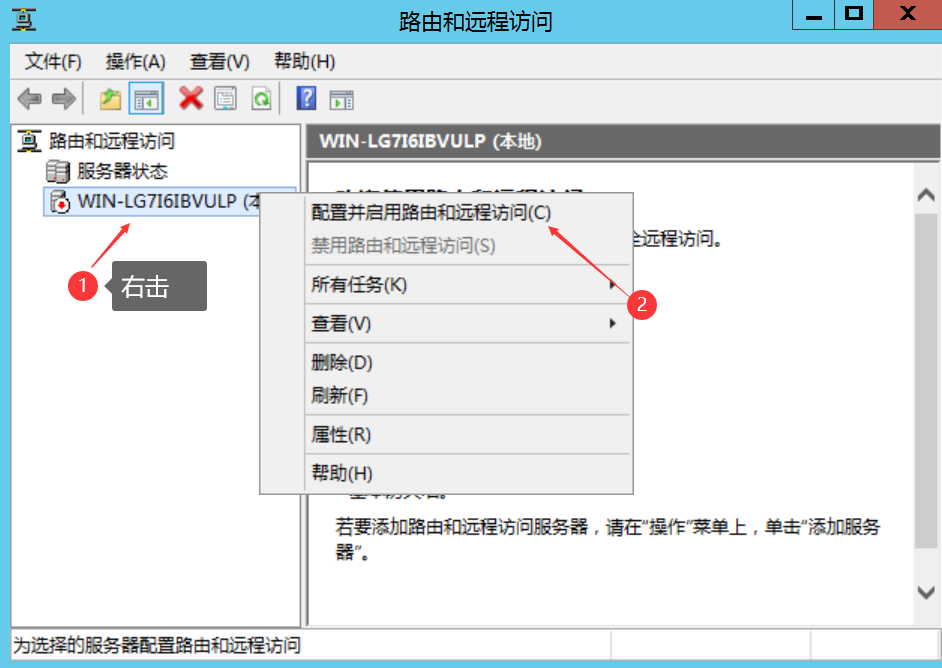Click the 服务器状态 server icon
The height and width of the screenshot is (668, 942).
(x=58, y=171)
